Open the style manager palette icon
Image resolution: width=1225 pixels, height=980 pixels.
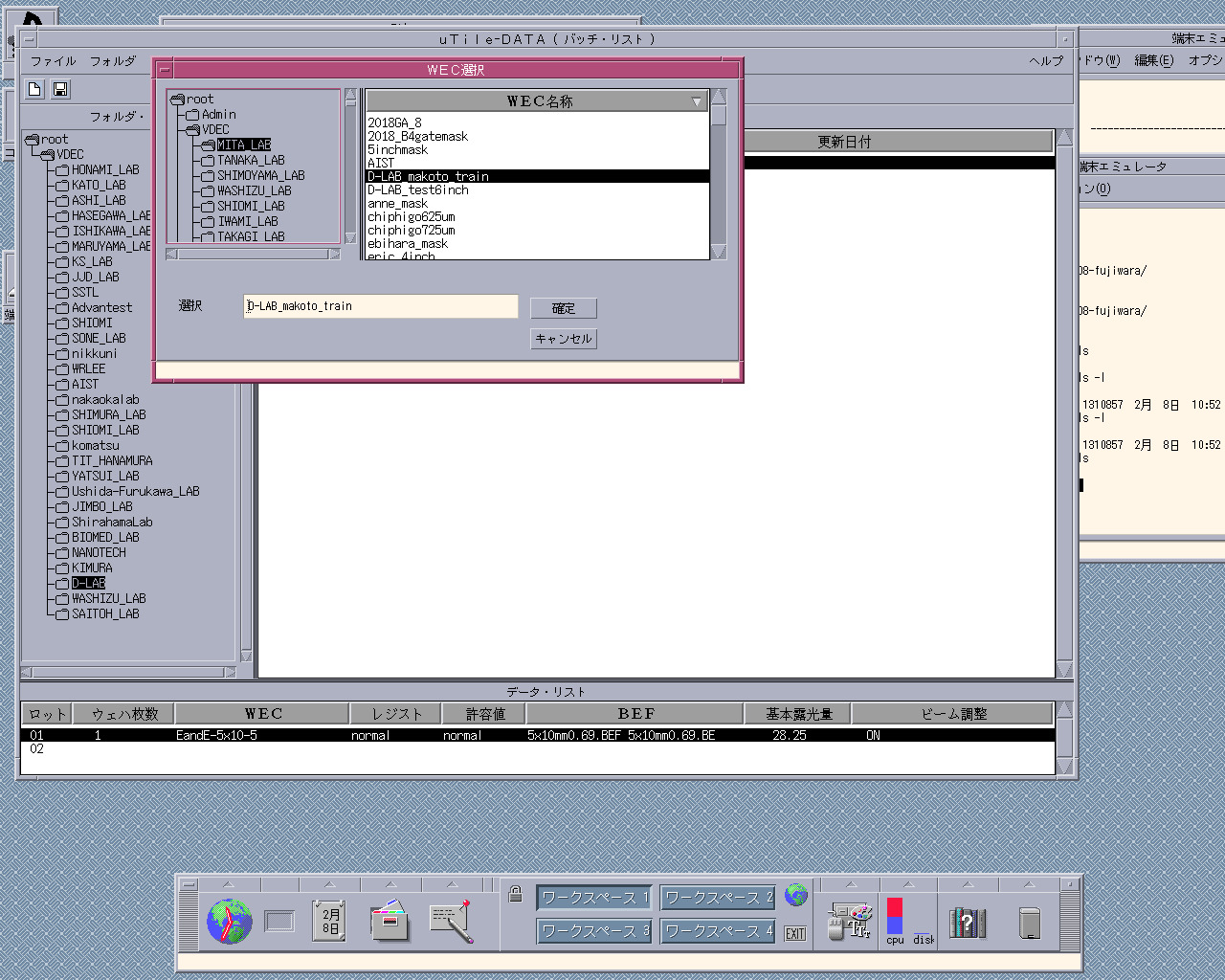pyautogui.click(x=849, y=922)
